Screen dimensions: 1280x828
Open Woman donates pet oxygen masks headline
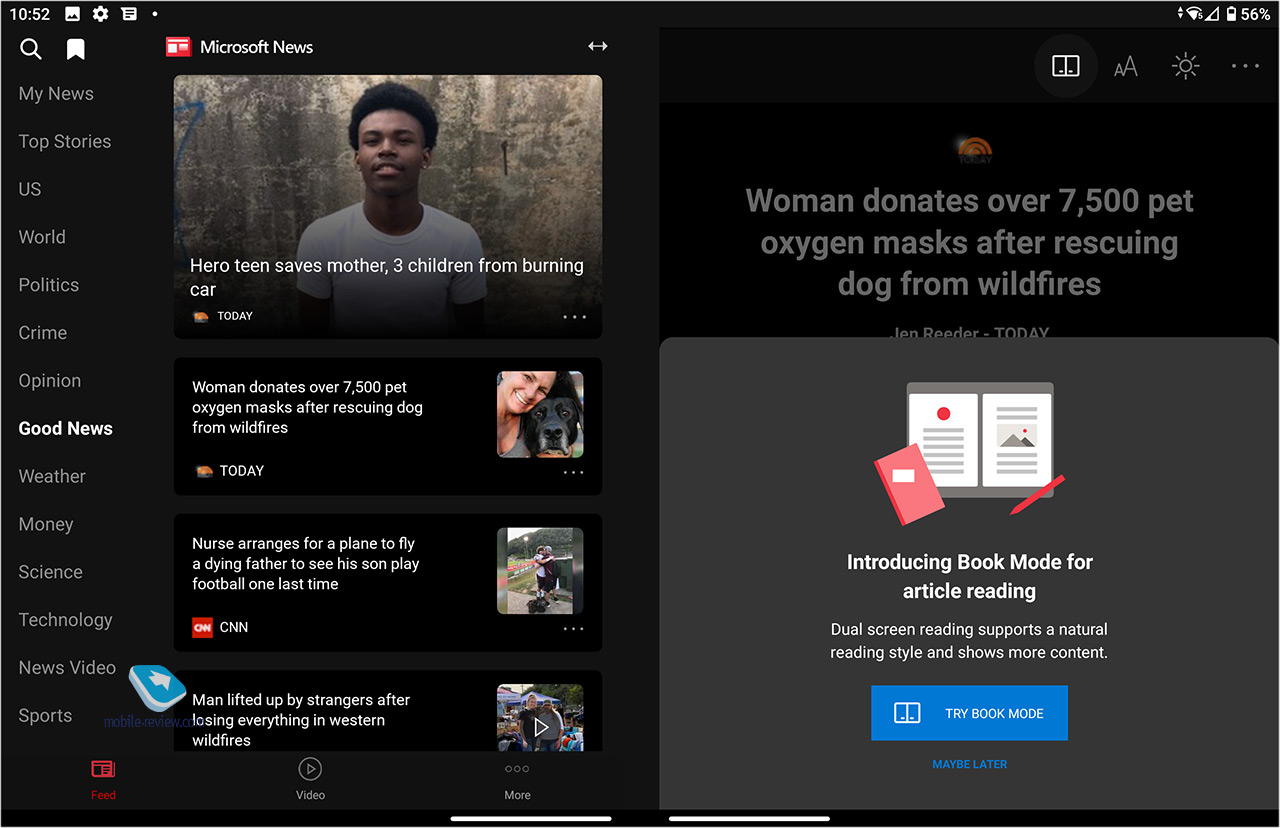307,407
